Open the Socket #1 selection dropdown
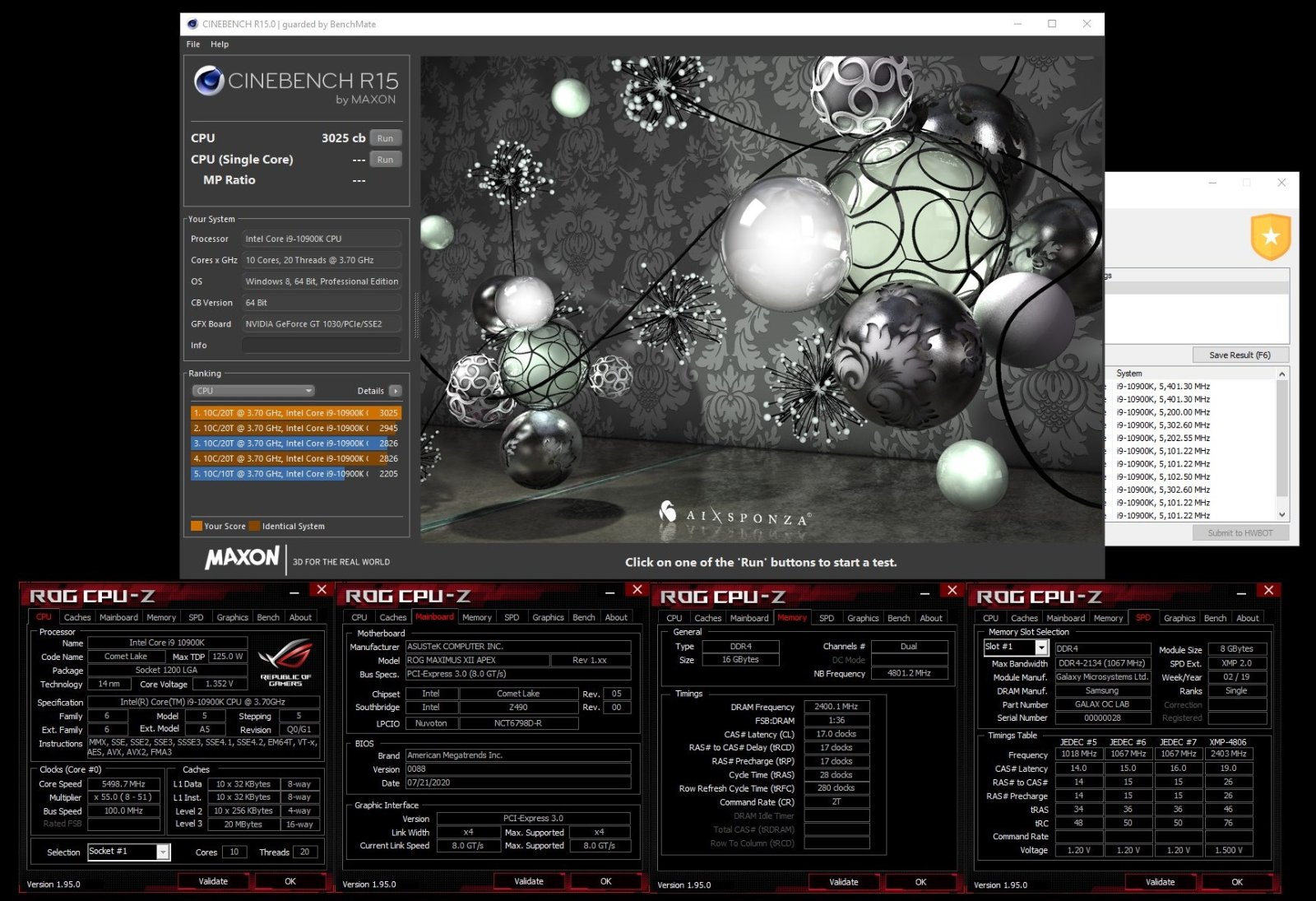The width and height of the screenshot is (1316, 901). pos(128,852)
